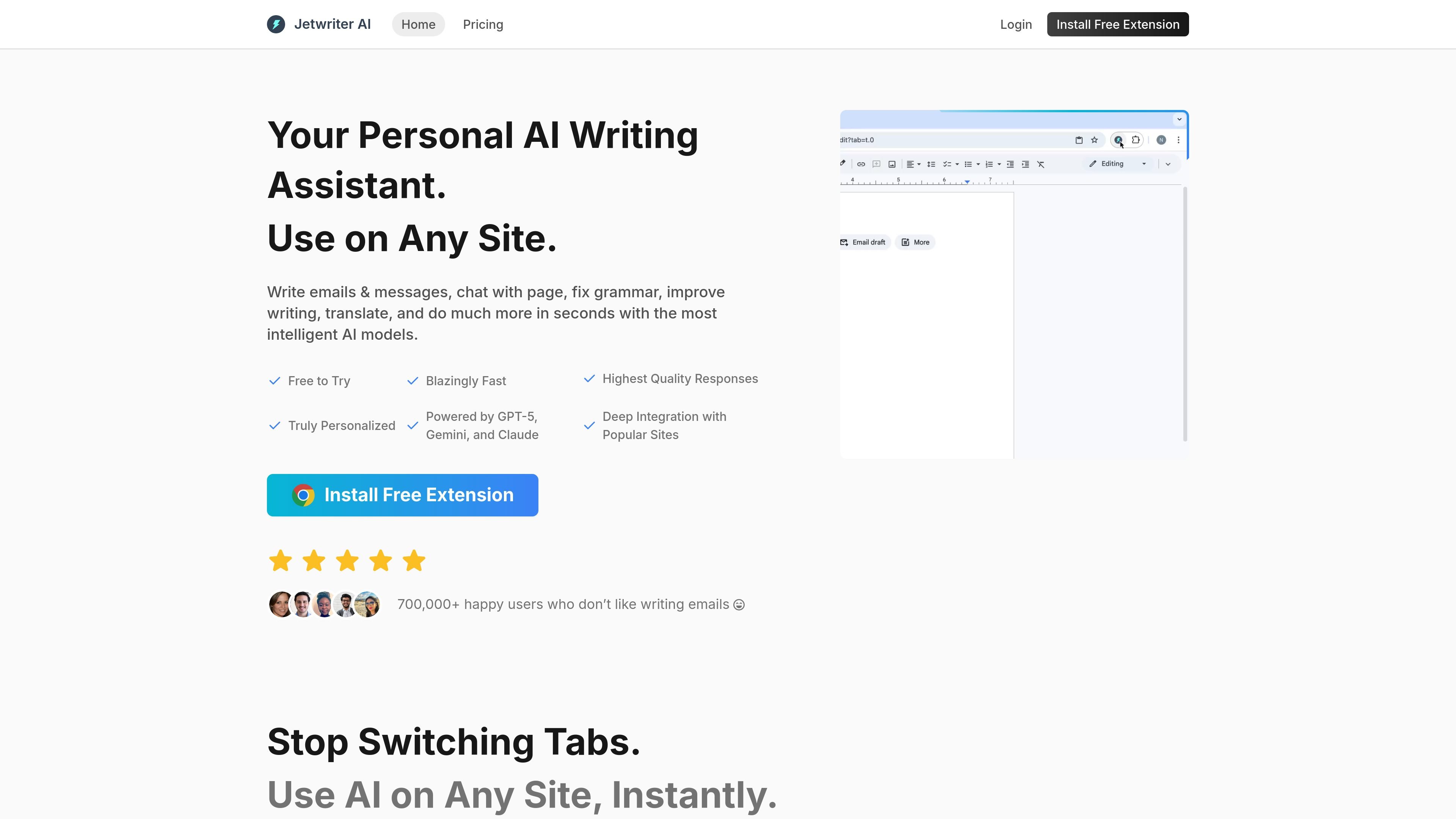
Task: Open the N profile avatar in demo browser
Action: (x=1161, y=140)
